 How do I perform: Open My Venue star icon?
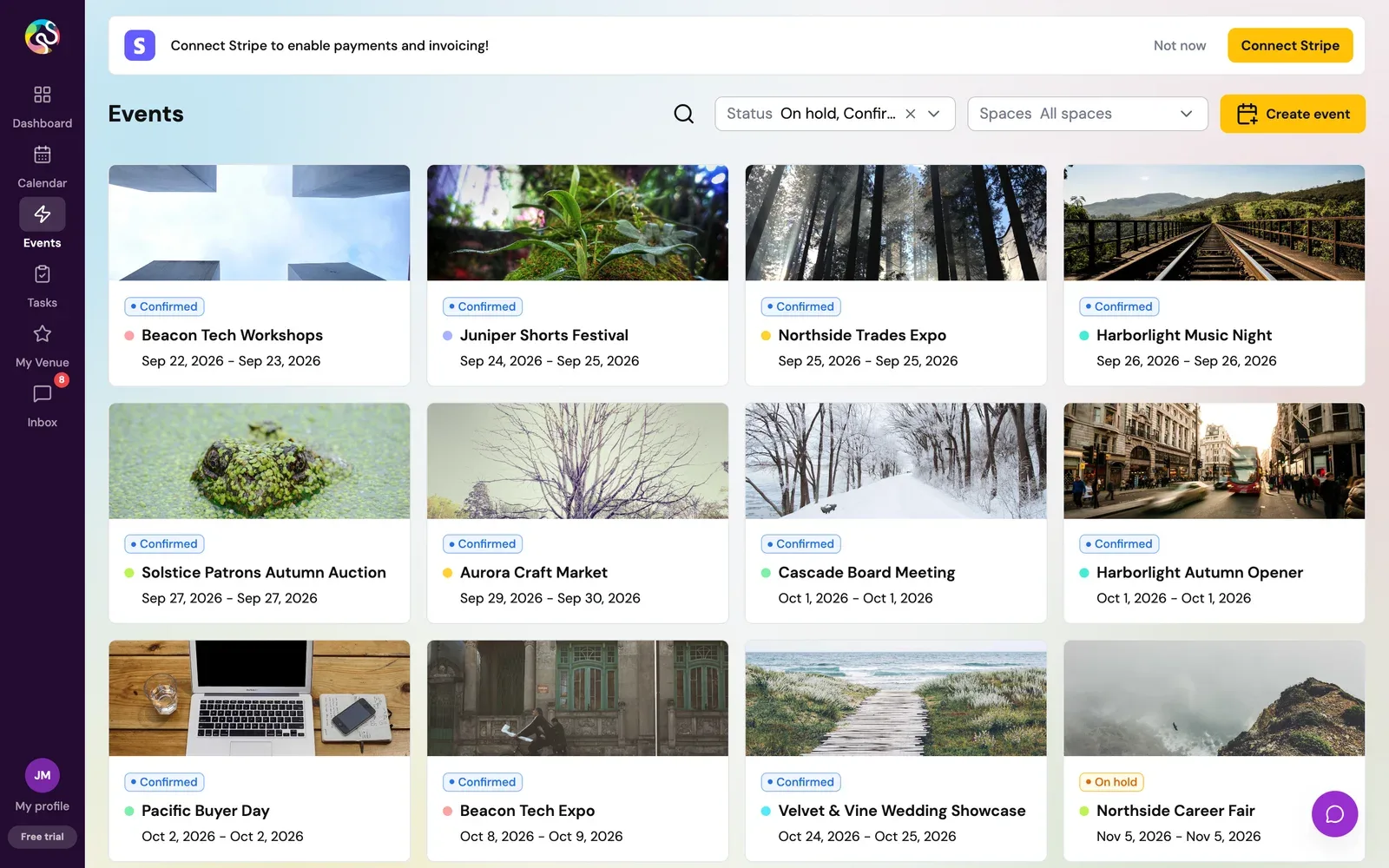[42, 334]
